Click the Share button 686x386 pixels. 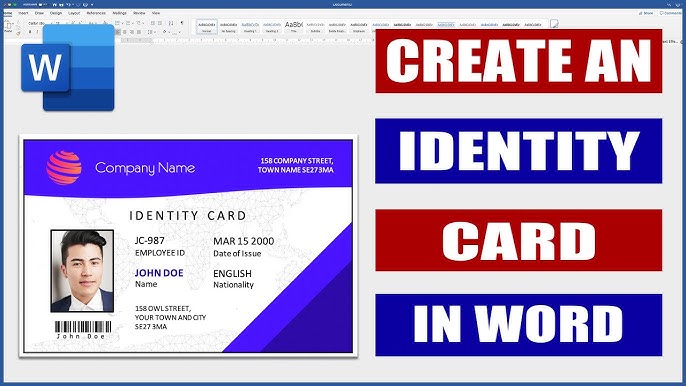pyautogui.click(x=646, y=13)
